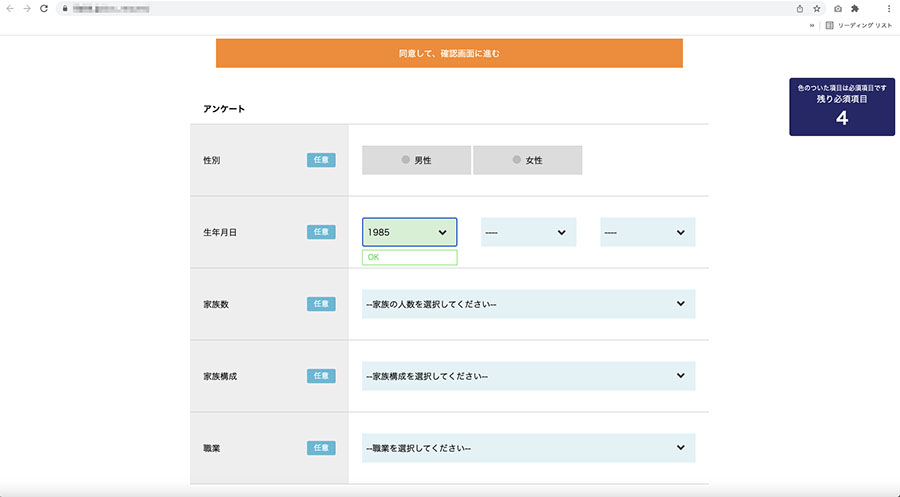This screenshot has width=900, height=497.
Task: Click the orange 同意して、確認画面に進む button
Action: tap(449, 53)
